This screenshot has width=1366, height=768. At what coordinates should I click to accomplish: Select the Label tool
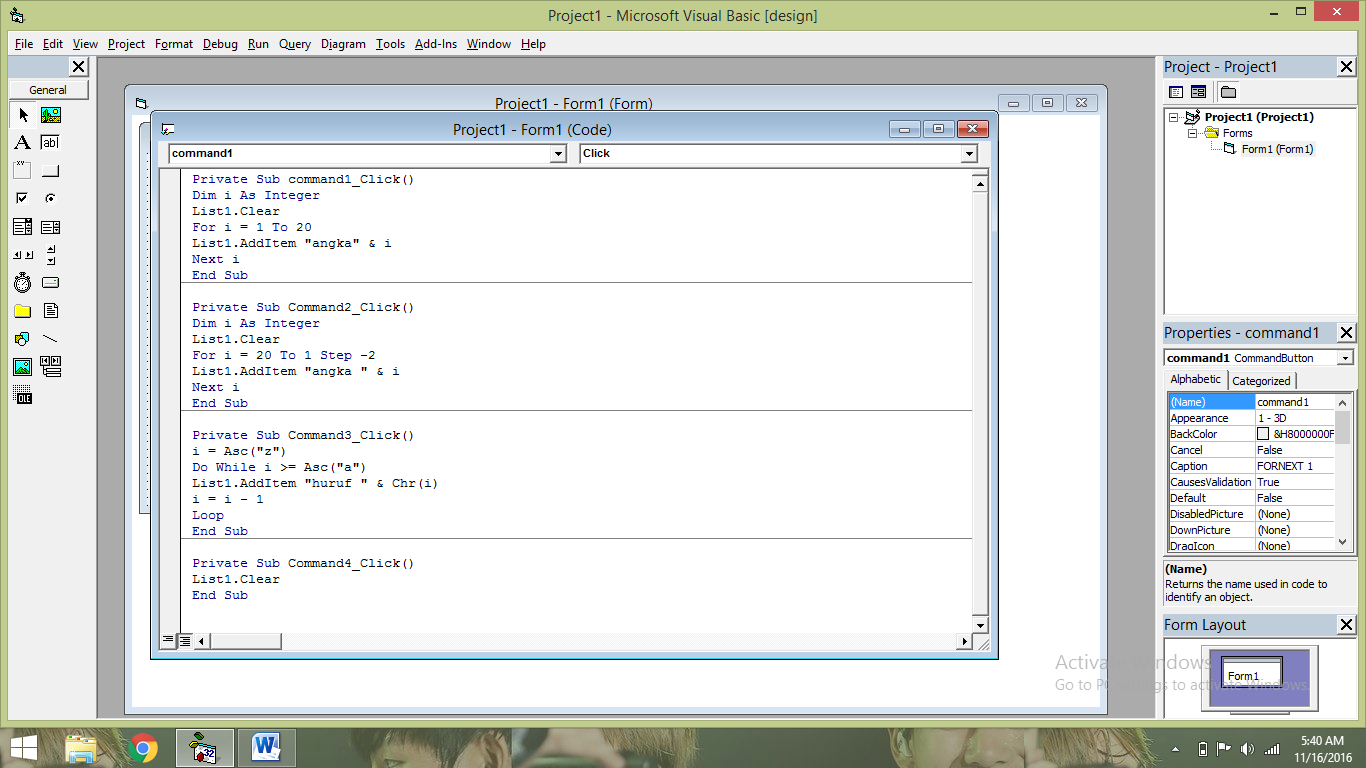click(23, 142)
